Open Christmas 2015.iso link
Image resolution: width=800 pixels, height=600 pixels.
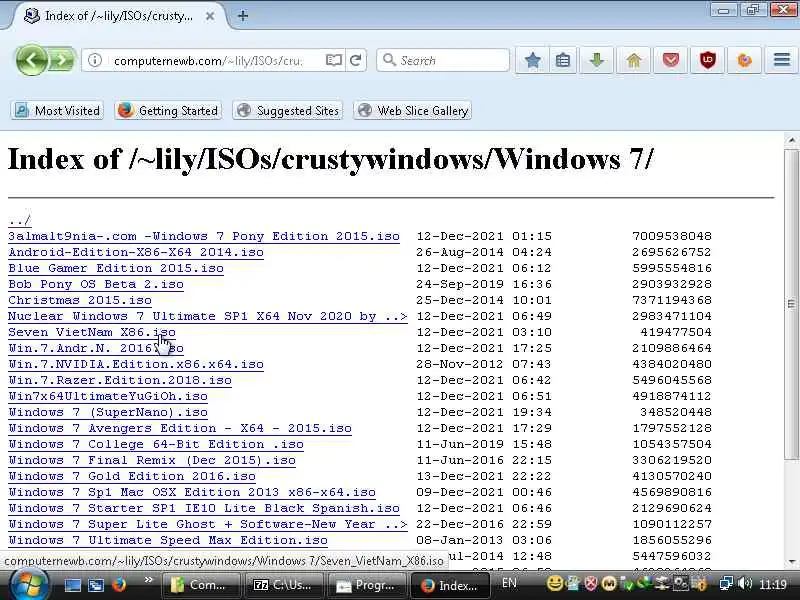(80, 300)
